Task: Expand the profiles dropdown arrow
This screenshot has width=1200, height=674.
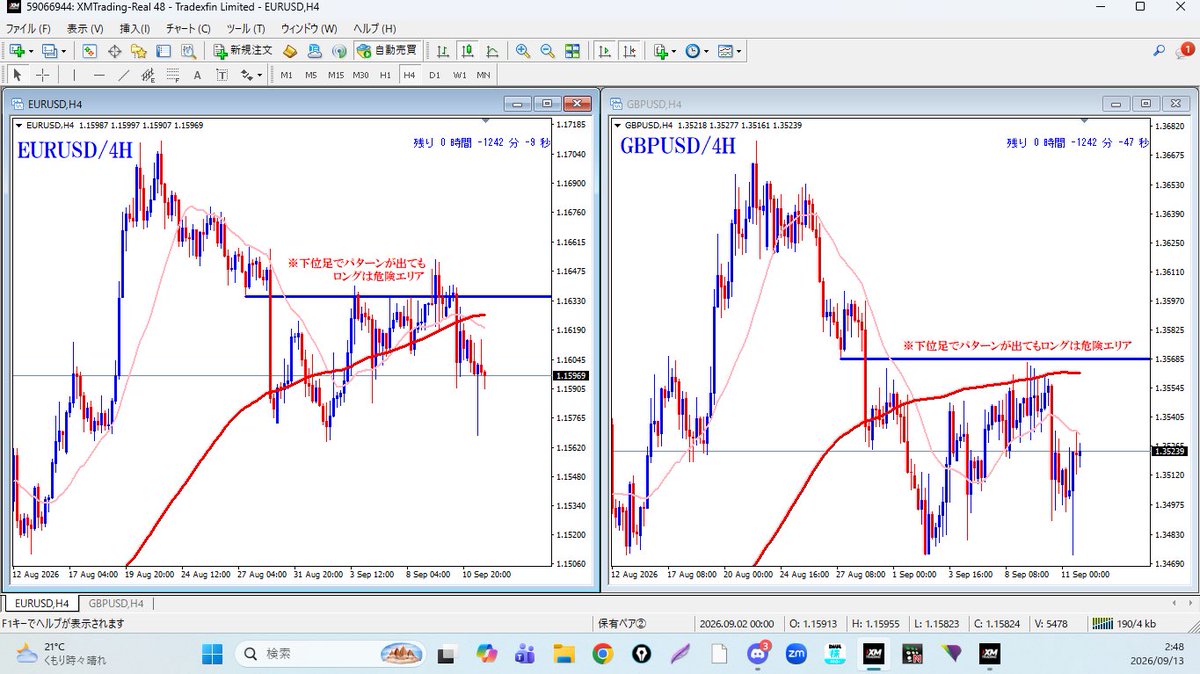Action: click(x=64, y=51)
